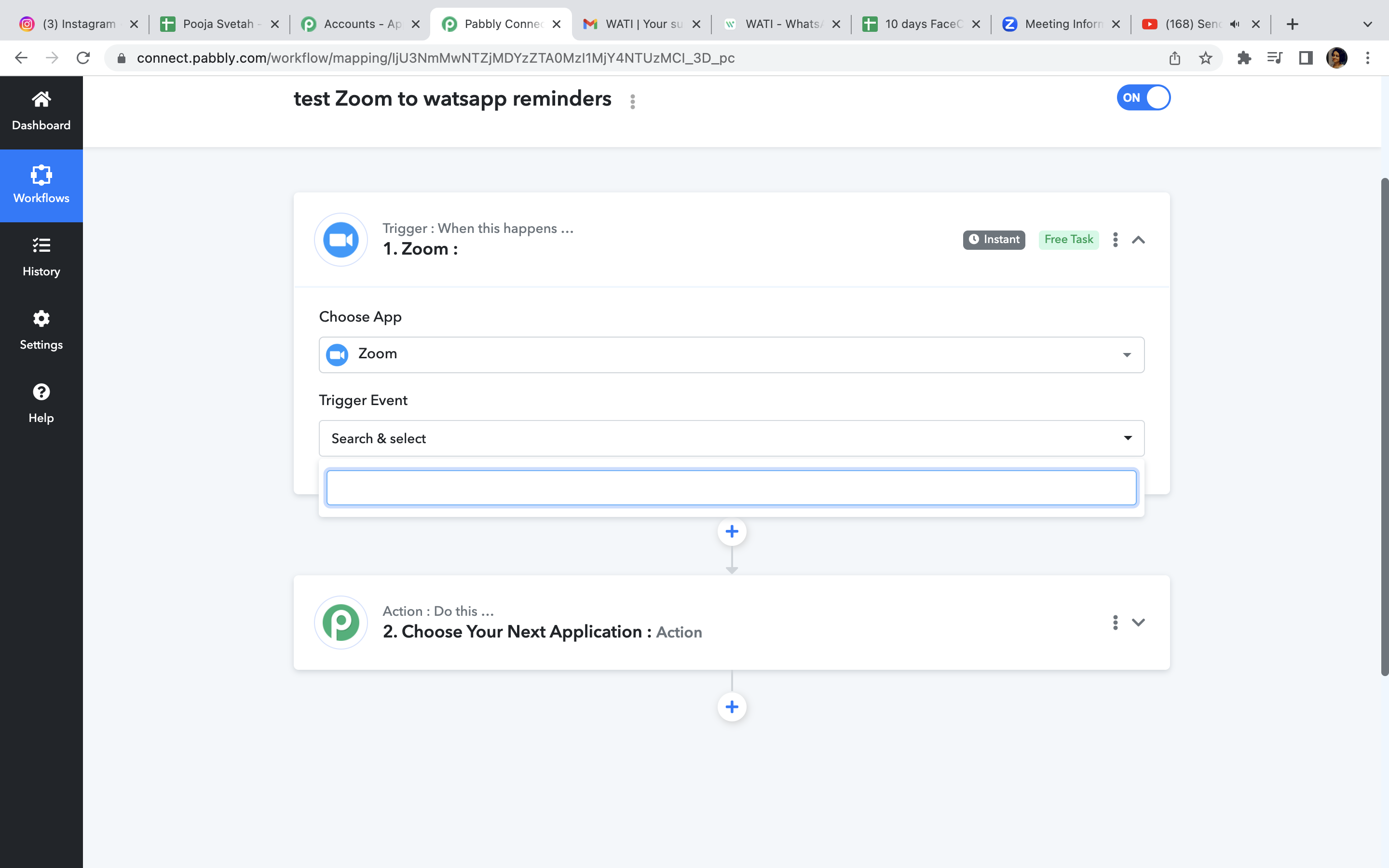Open the Choose App Zoom dropdown

[x=732, y=355]
